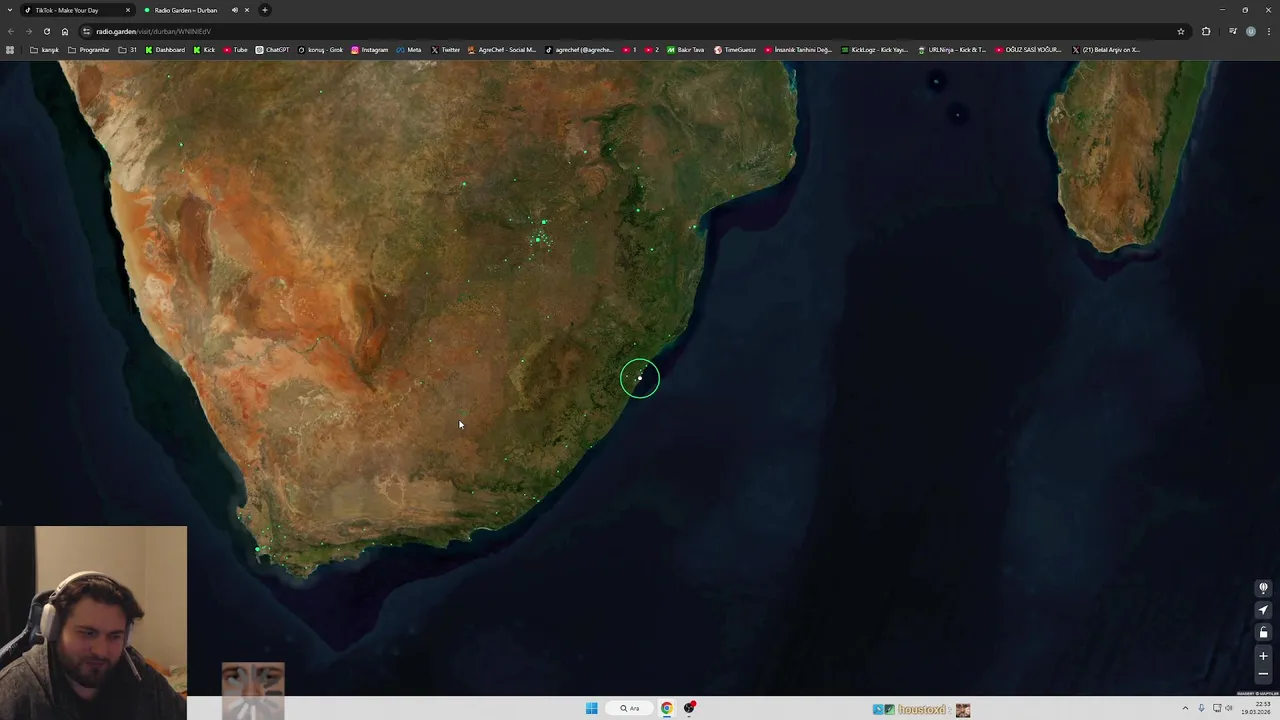This screenshot has width=1280, height=720.
Task: Zoom out with the minus button
Action: pyautogui.click(x=1263, y=674)
